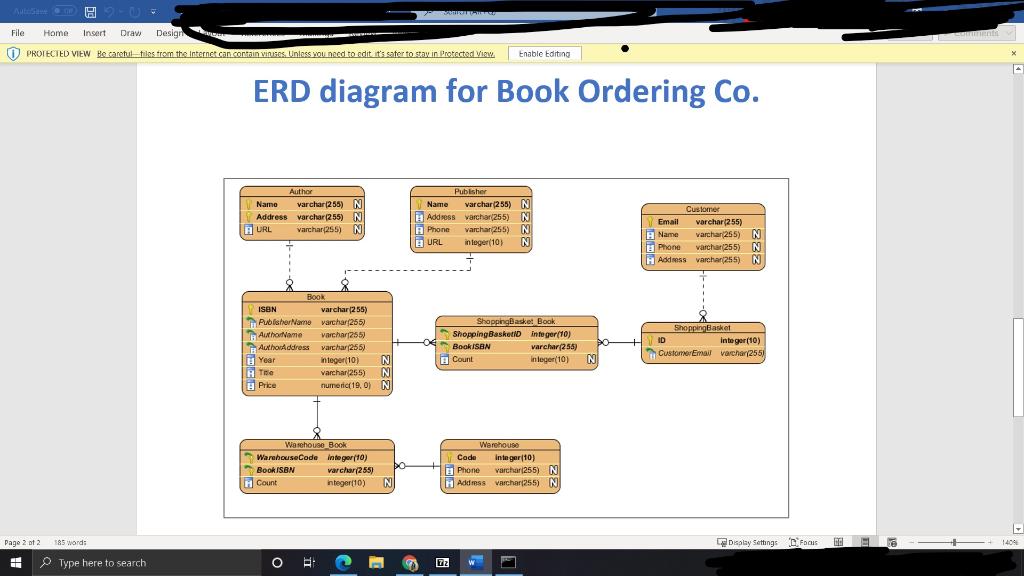Click the Save icon on Quick Access Toolbar
Image resolution: width=1024 pixels, height=576 pixels.
point(90,11)
